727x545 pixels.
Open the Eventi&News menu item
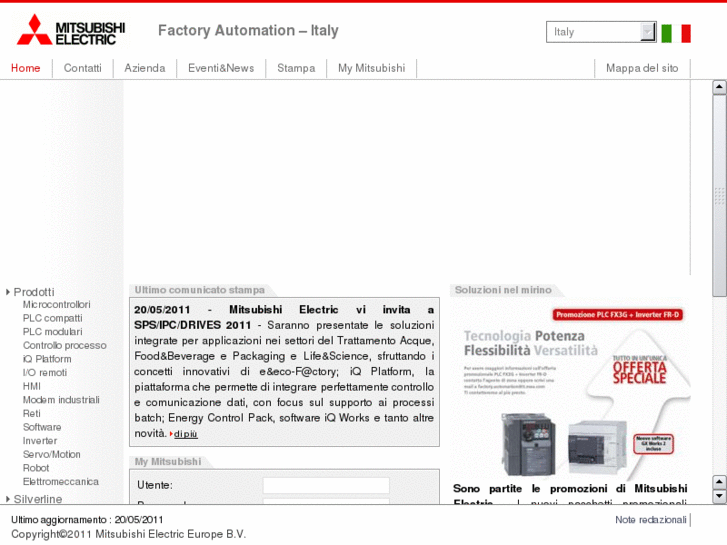(221, 68)
